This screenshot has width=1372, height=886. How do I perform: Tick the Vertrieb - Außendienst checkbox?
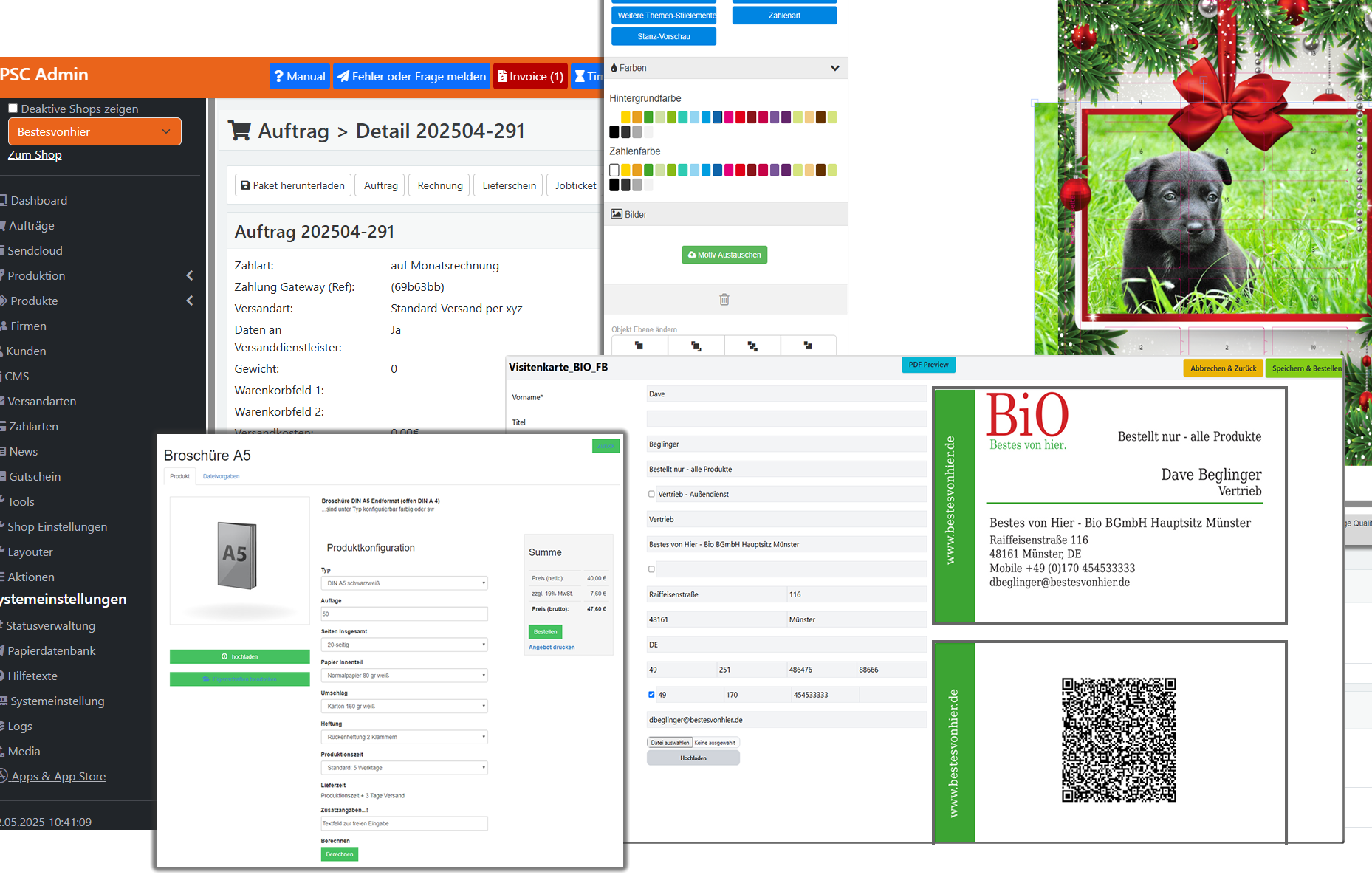[x=651, y=494]
